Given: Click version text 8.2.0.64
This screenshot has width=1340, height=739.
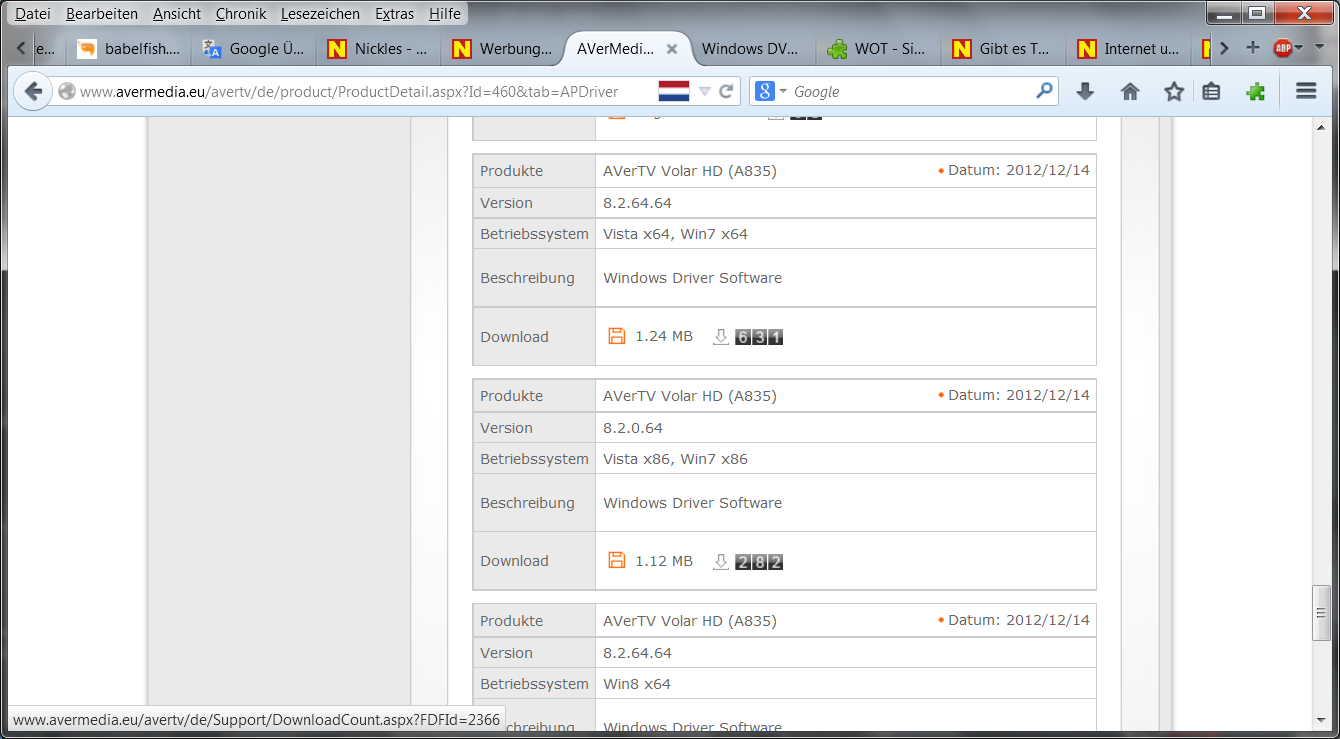Looking at the screenshot, I should click(x=633, y=428).
